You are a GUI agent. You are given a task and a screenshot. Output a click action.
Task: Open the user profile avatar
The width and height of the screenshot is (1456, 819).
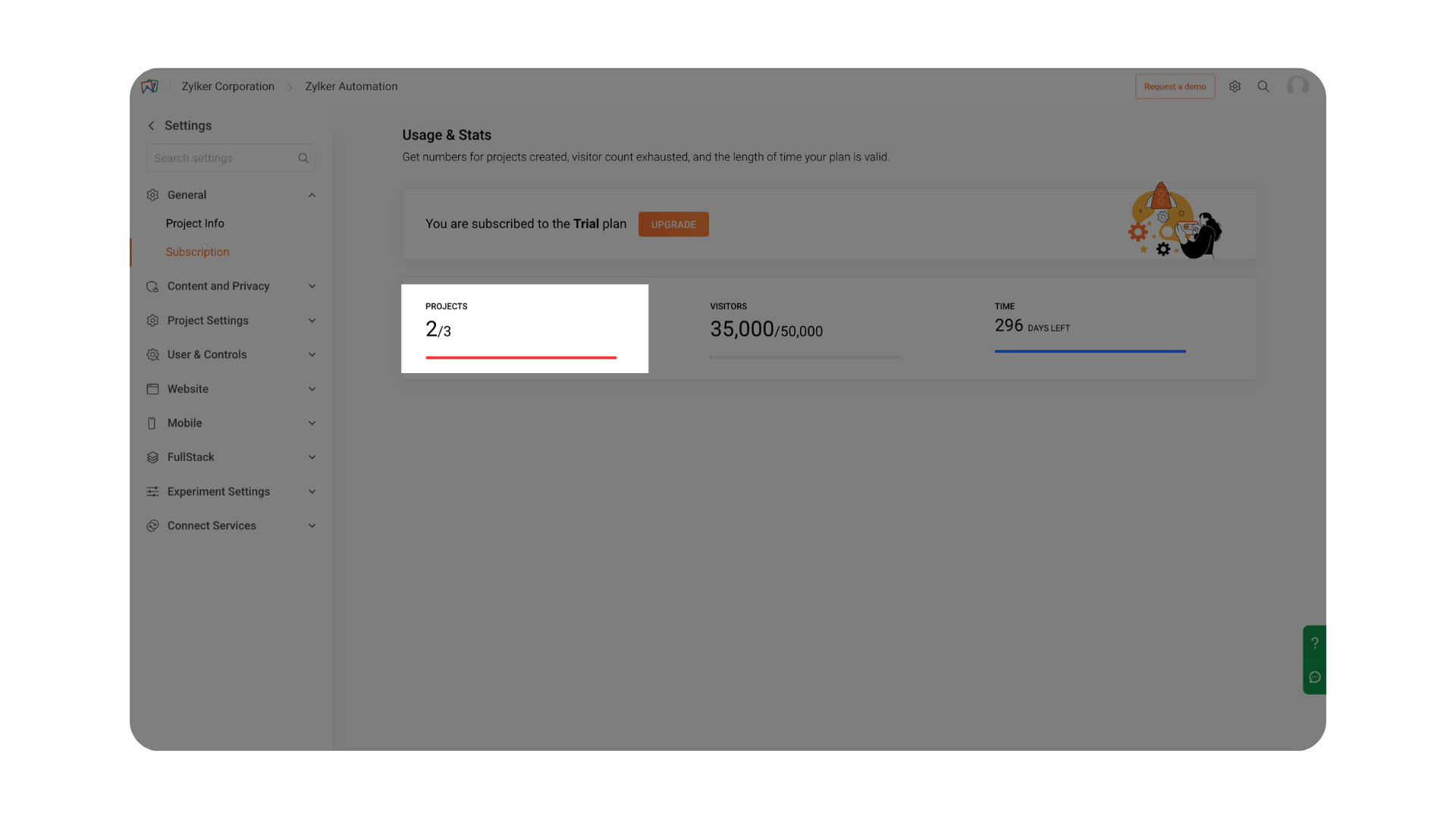click(1298, 86)
